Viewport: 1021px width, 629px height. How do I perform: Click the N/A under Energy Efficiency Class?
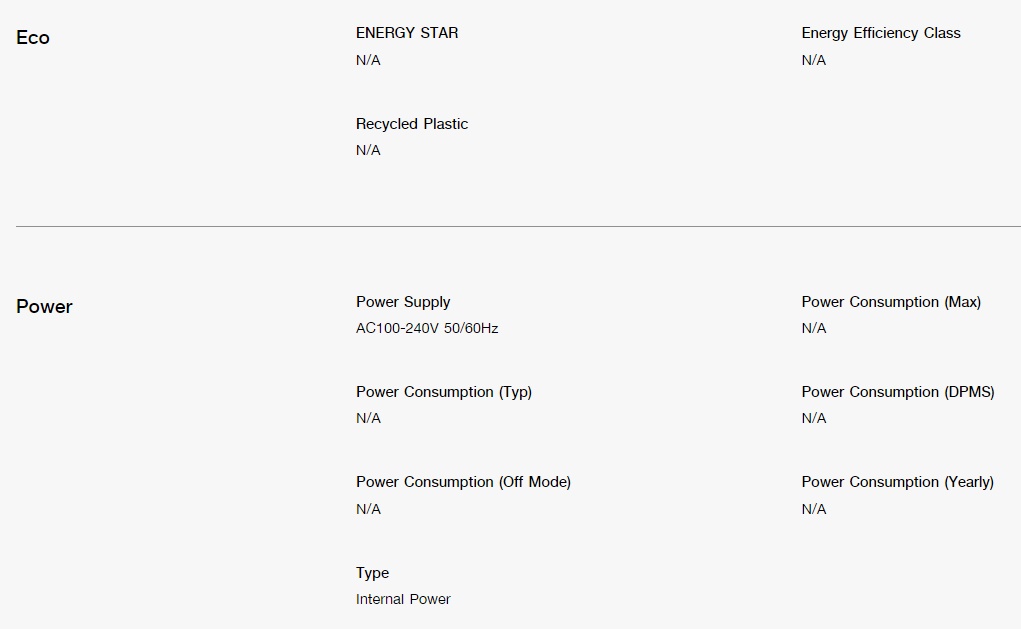click(x=814, y=60)
